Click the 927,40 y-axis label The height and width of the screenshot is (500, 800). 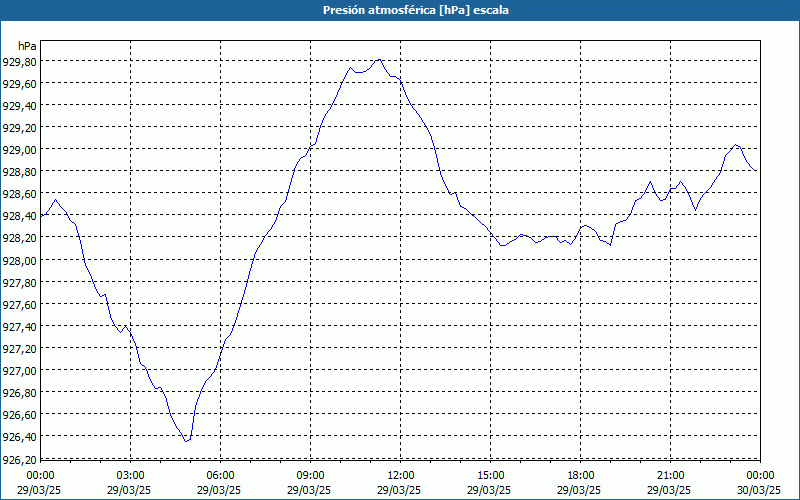pos(19,326)
